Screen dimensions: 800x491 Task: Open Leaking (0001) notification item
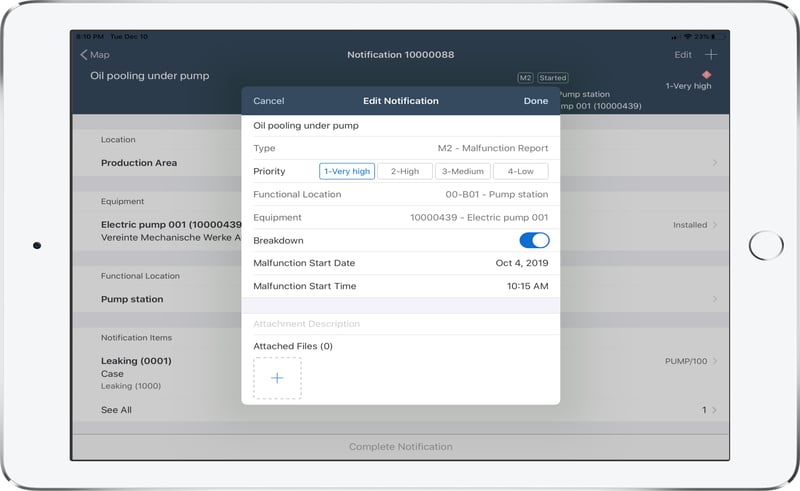click(136, 361)
